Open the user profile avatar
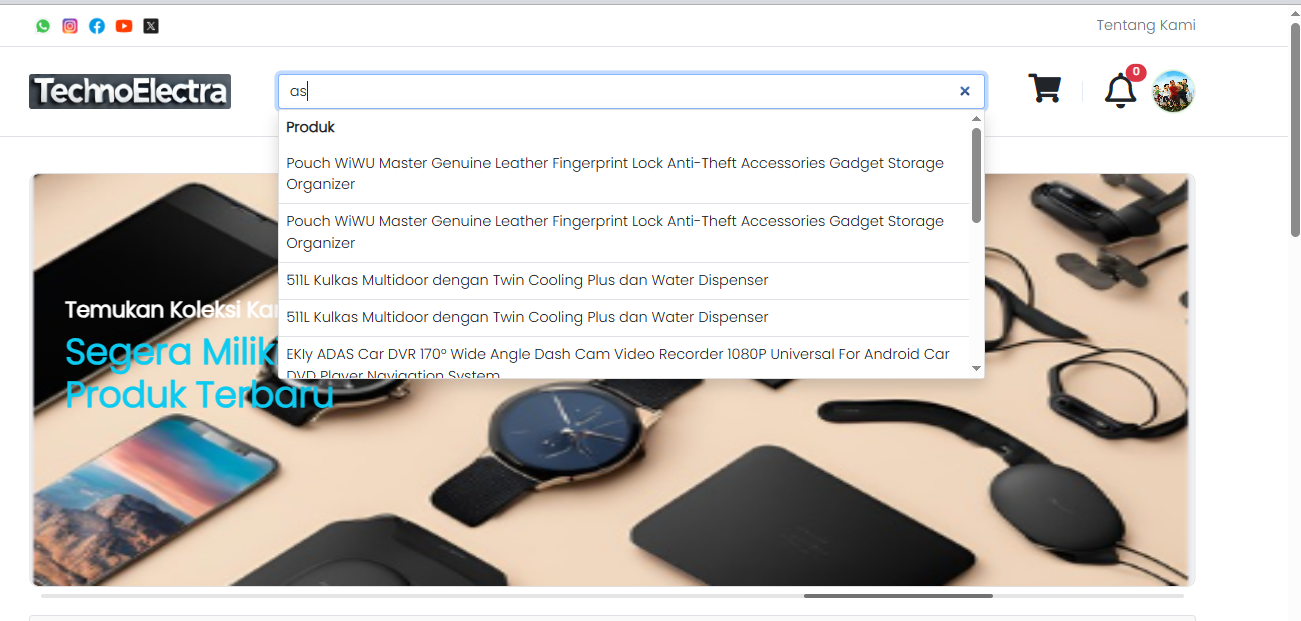 [x=1173, y=91]
